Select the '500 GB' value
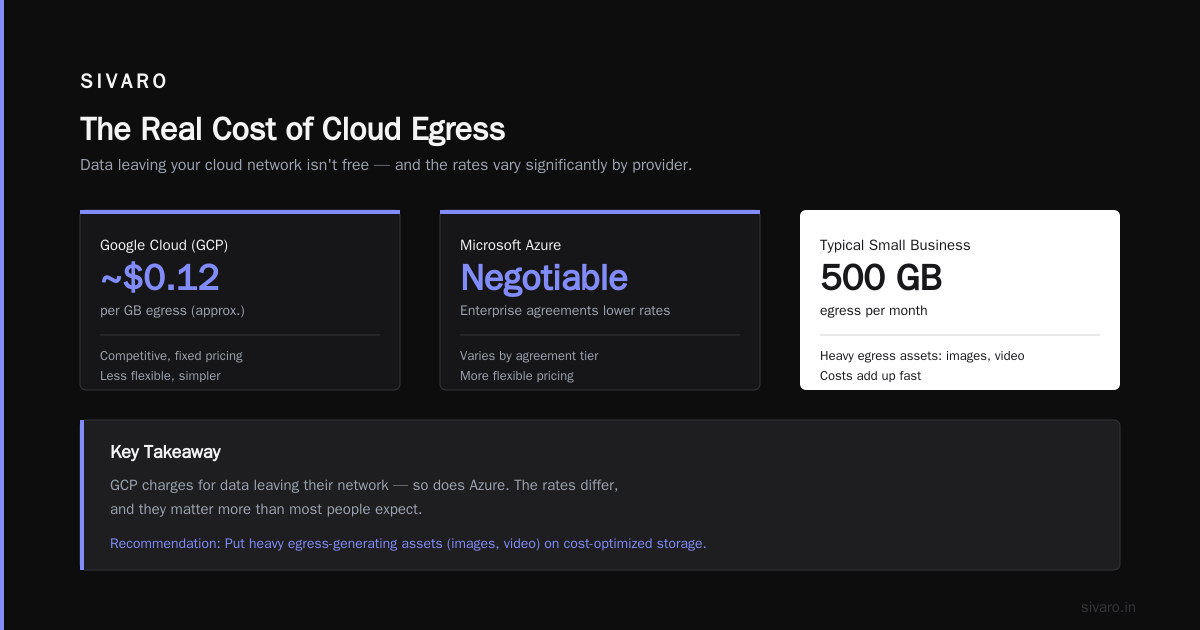The width and height of the screenshot is (1200, 630). 881,278
